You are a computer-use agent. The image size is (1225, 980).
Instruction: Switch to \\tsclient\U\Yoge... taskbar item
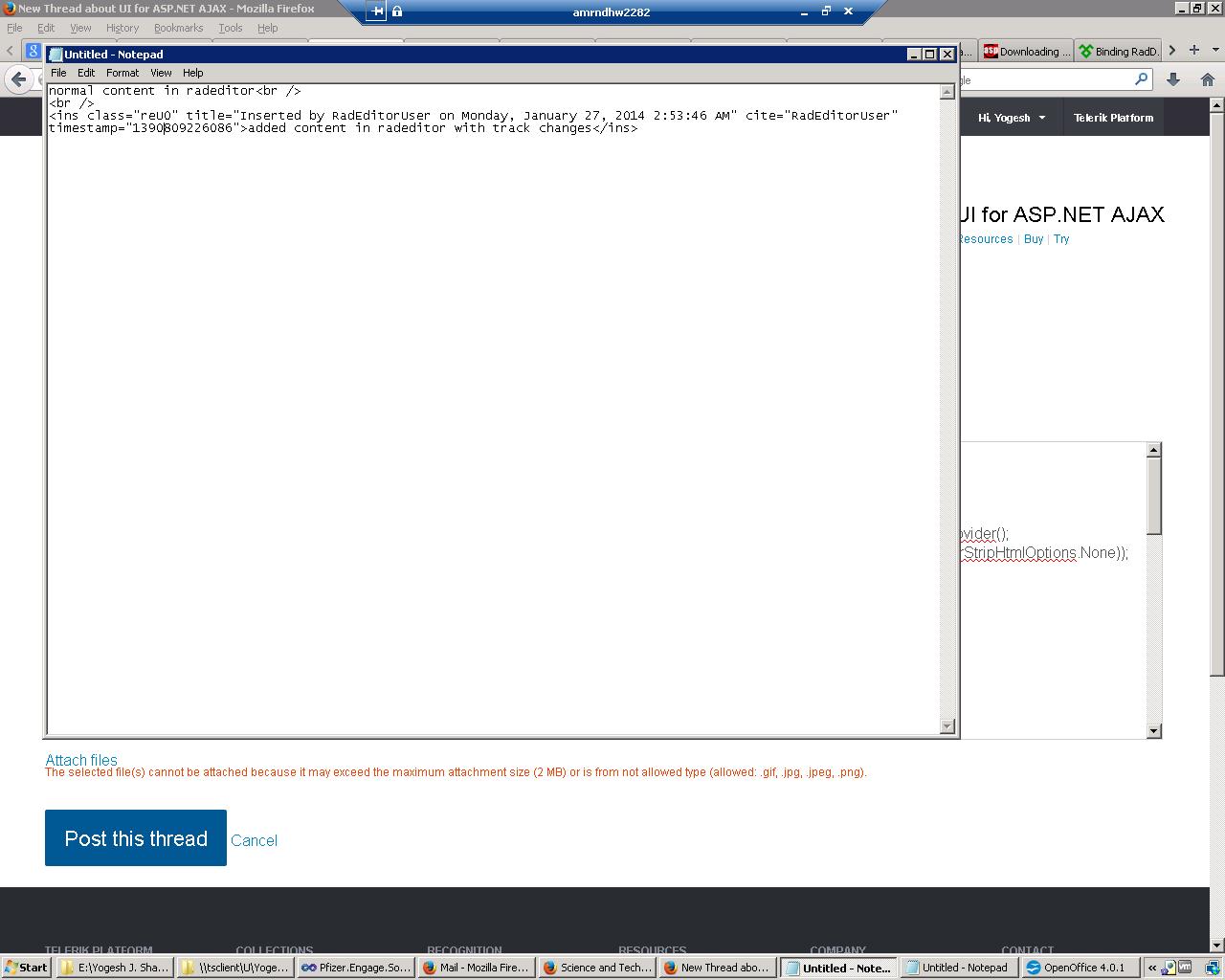[x=235, y=968]
